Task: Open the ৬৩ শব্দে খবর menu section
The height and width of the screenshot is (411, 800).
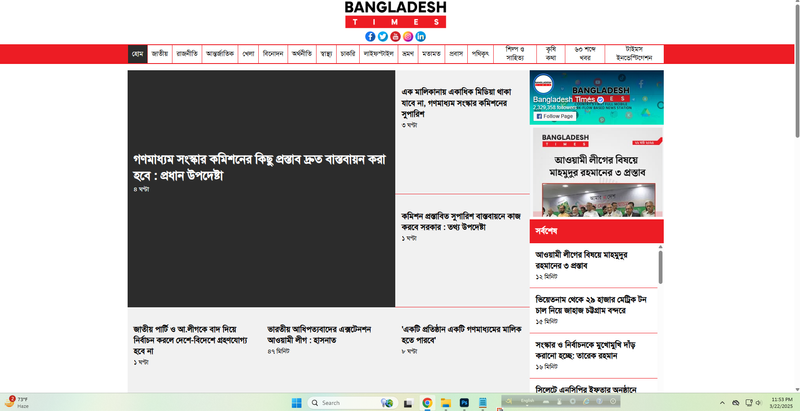Action: click(585, 54)
